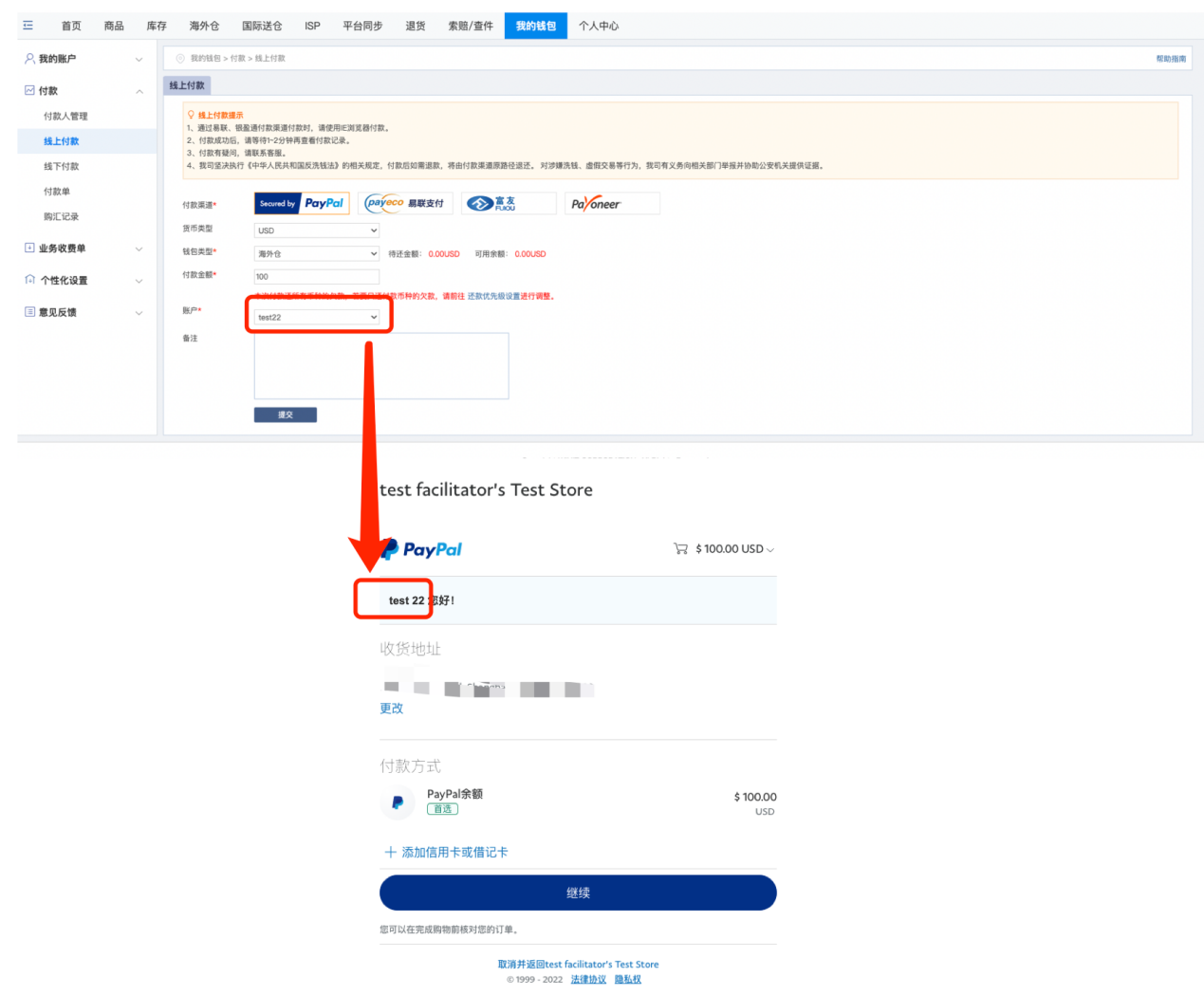This screenshot has width=1204, height=995.
Task: Open the 海外仓 top menu
Action: 204,27
